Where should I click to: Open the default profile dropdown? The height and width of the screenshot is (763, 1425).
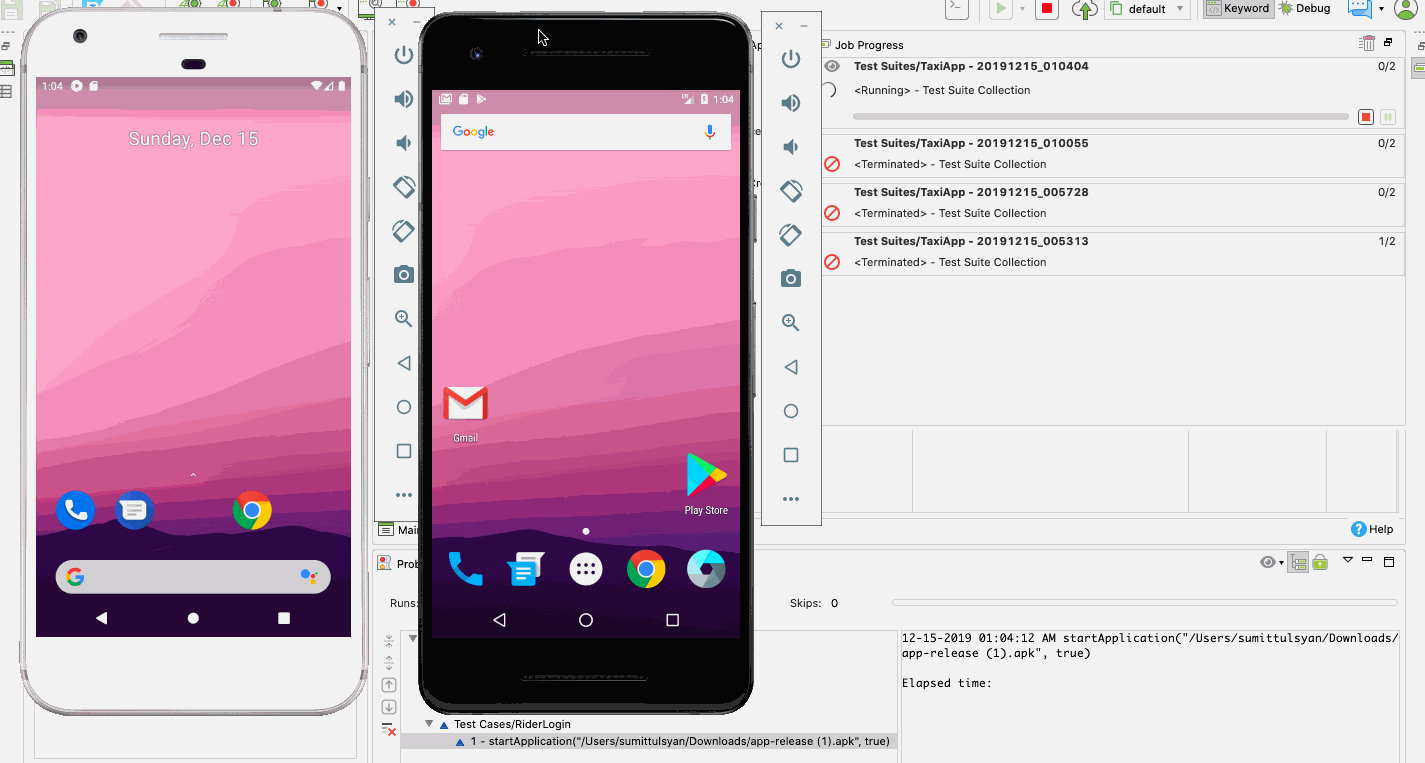click(1147, 9)
